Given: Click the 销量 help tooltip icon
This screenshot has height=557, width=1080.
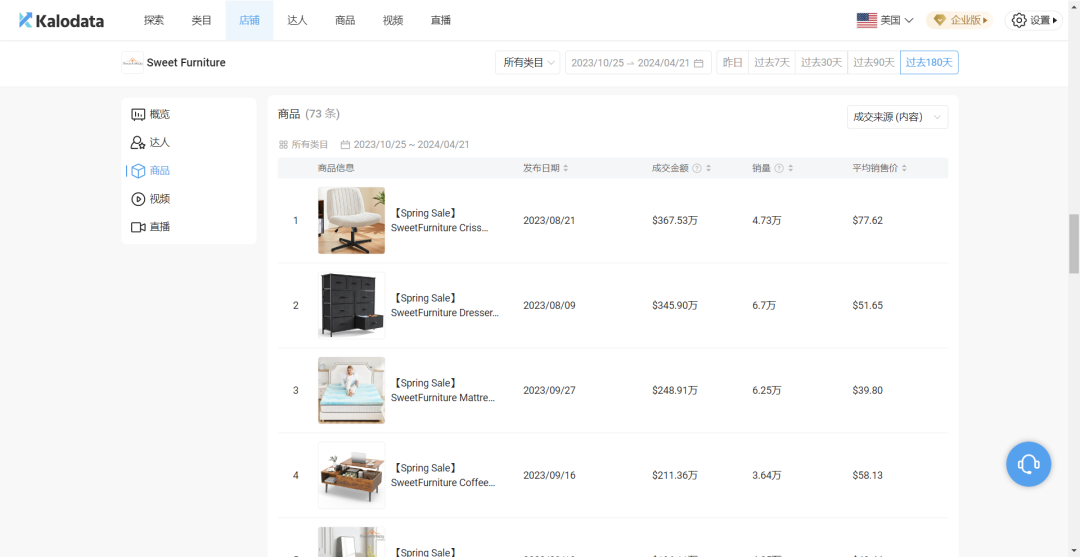Looking at the screenshot, I should coord(779,168).
